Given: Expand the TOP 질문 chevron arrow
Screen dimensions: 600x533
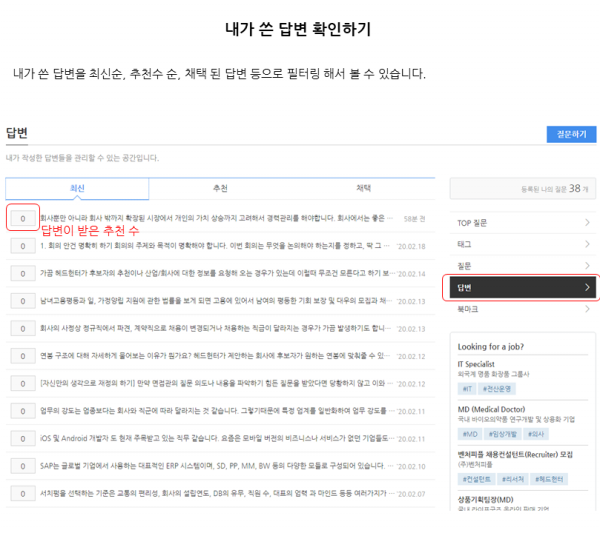Looking at the screenshot, I should [x=587, y=222].
